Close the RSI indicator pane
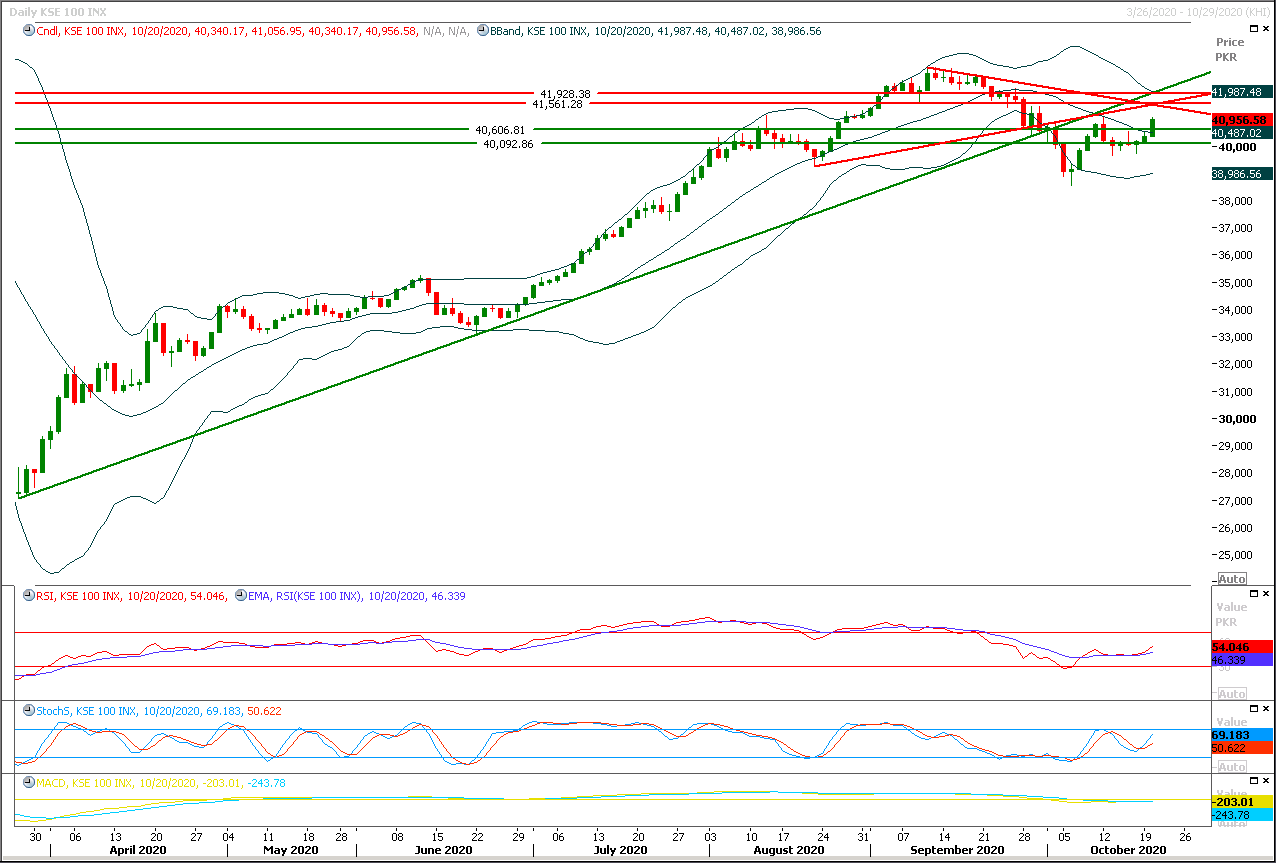The image size is (1276, 863). [1267, 595]
